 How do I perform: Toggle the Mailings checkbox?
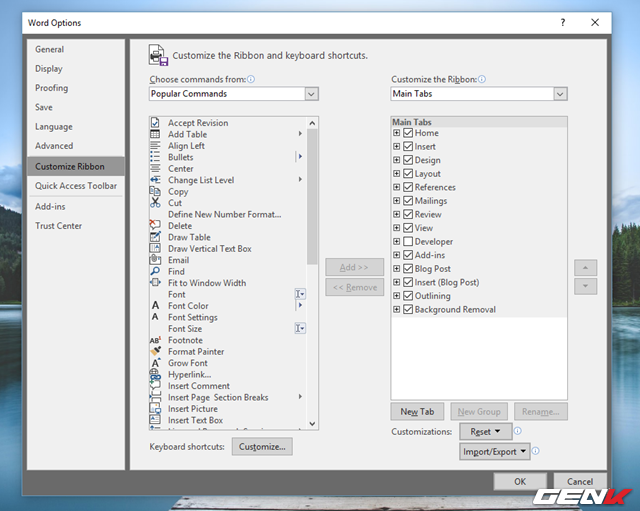coord(408,200)
